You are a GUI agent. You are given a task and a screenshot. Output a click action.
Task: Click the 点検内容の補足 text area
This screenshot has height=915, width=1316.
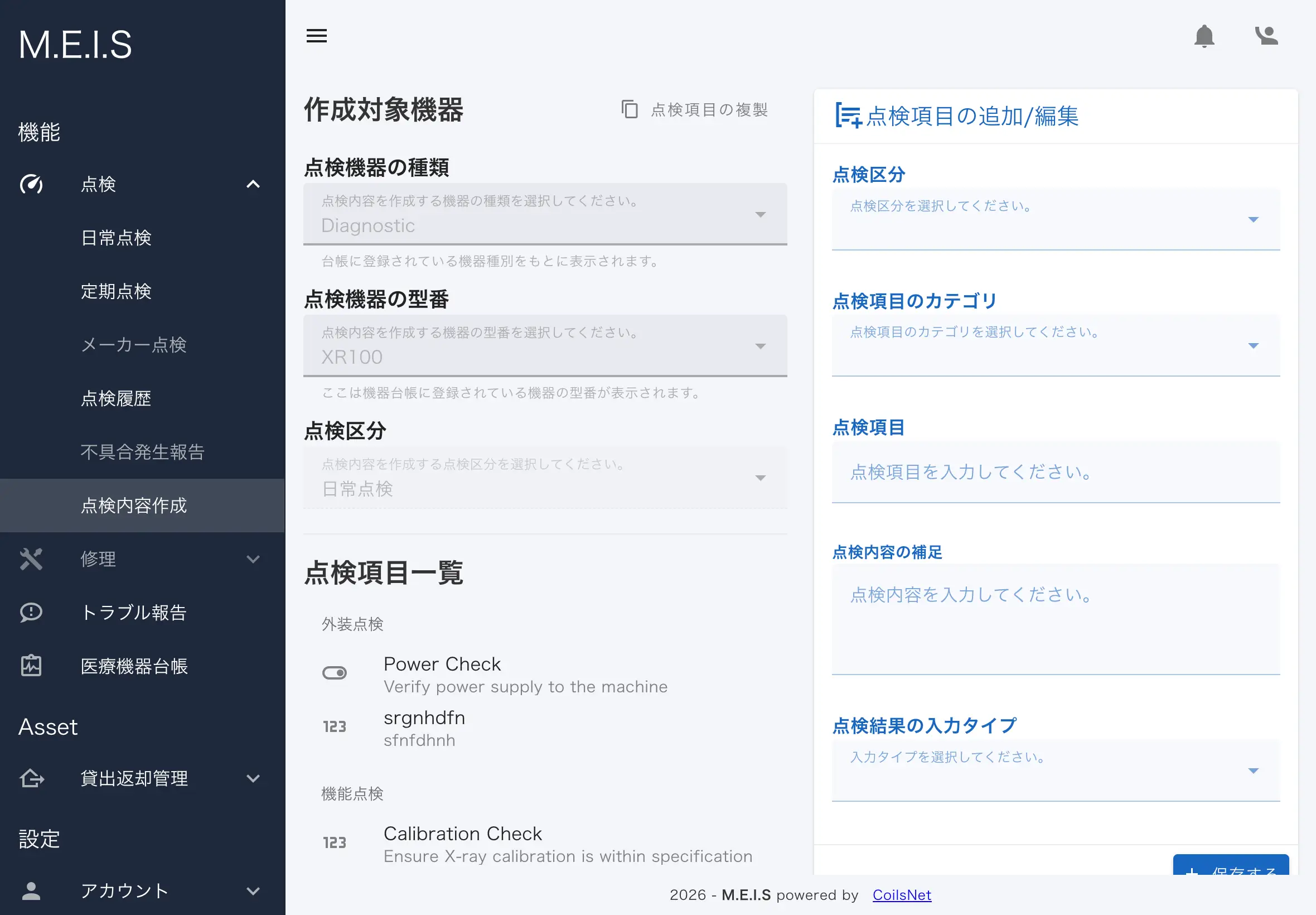coord(1056,619)
